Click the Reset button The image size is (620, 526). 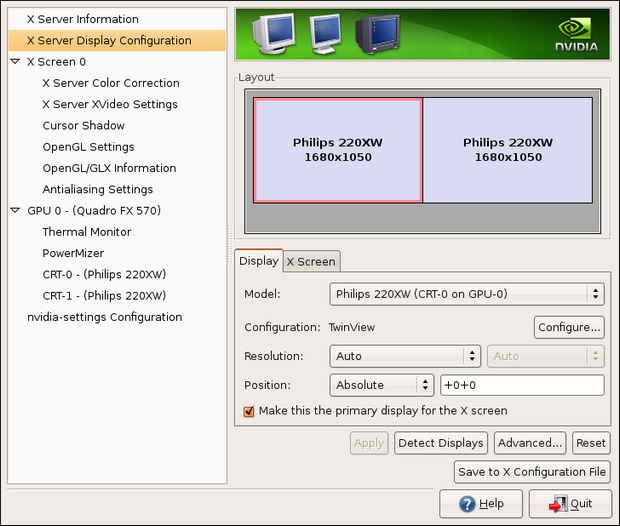(591, 443)
